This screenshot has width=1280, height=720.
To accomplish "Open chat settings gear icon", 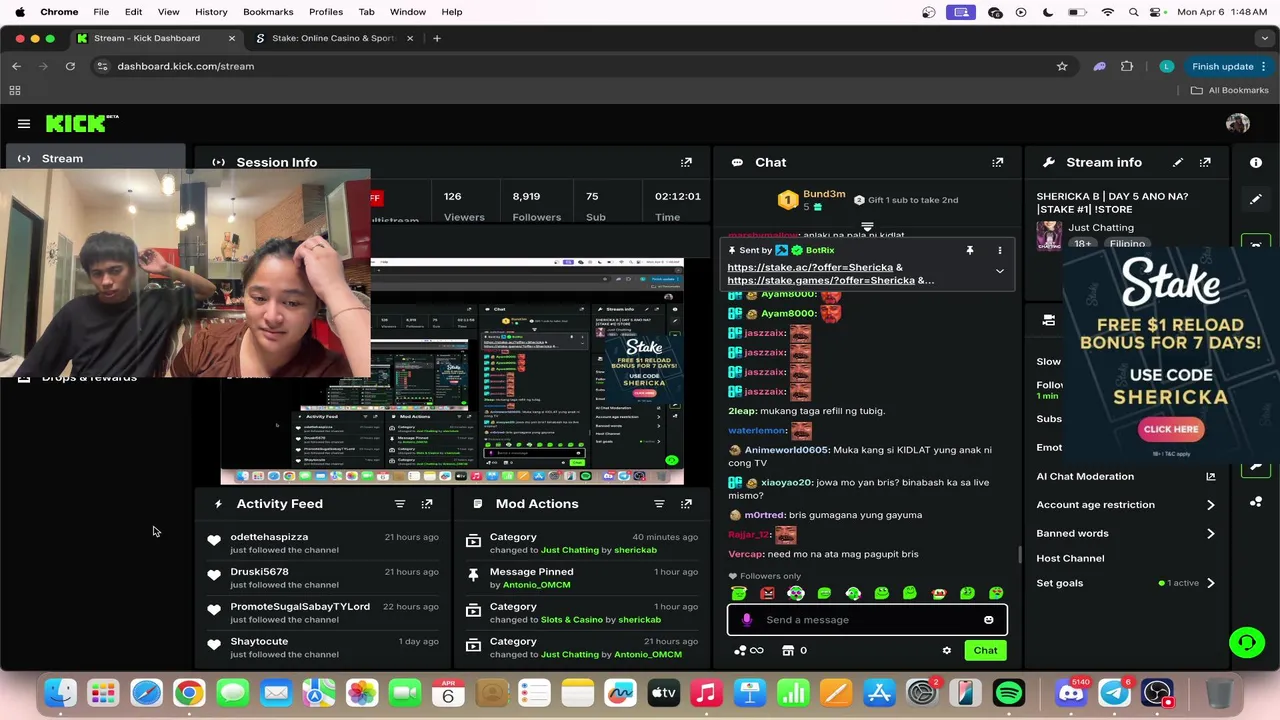I will (946, 651).
